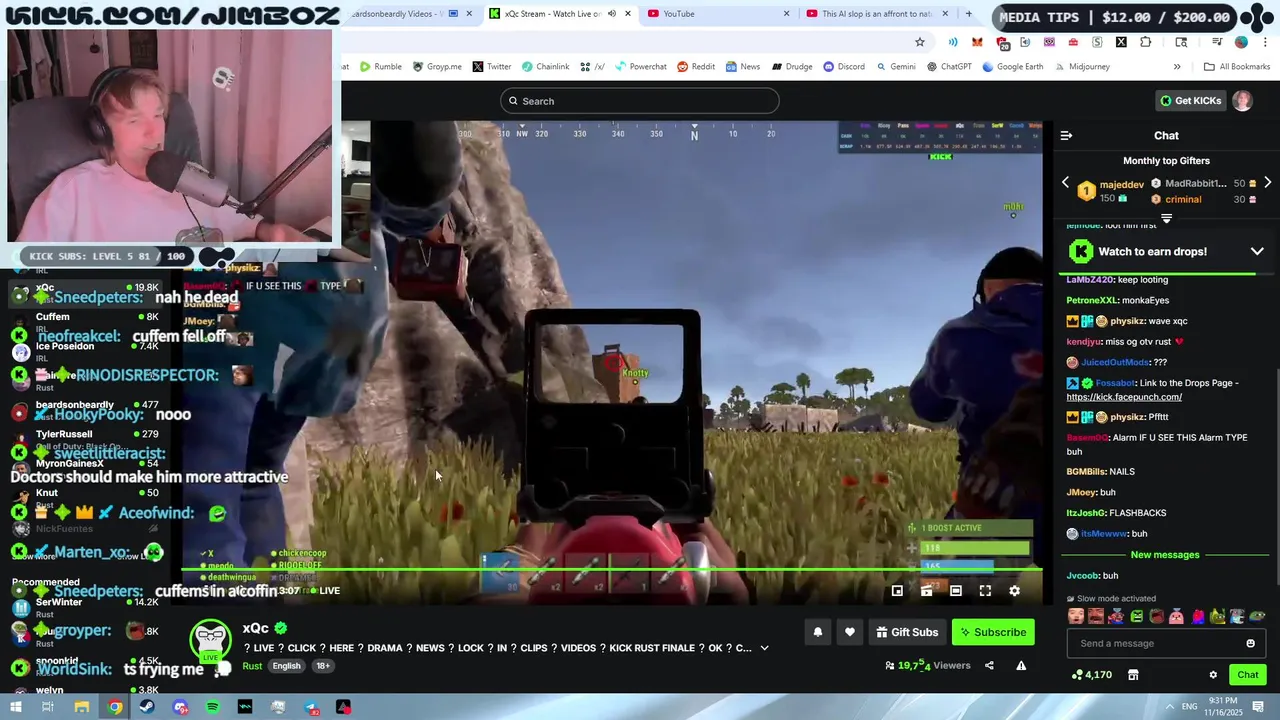Viewport: 1280px width, 720px height.
Task: Open the Midjourney bookmark
Action: (1081, 67)
